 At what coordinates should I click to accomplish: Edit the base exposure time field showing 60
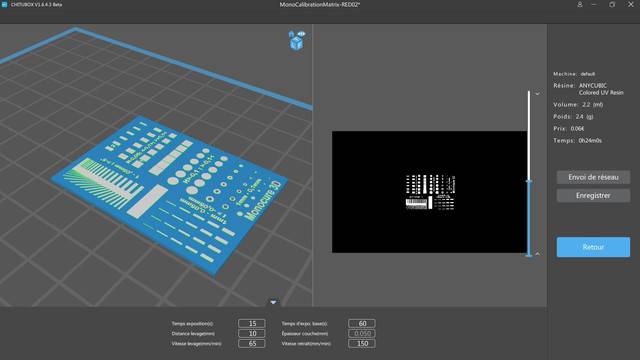click(362, 323)
